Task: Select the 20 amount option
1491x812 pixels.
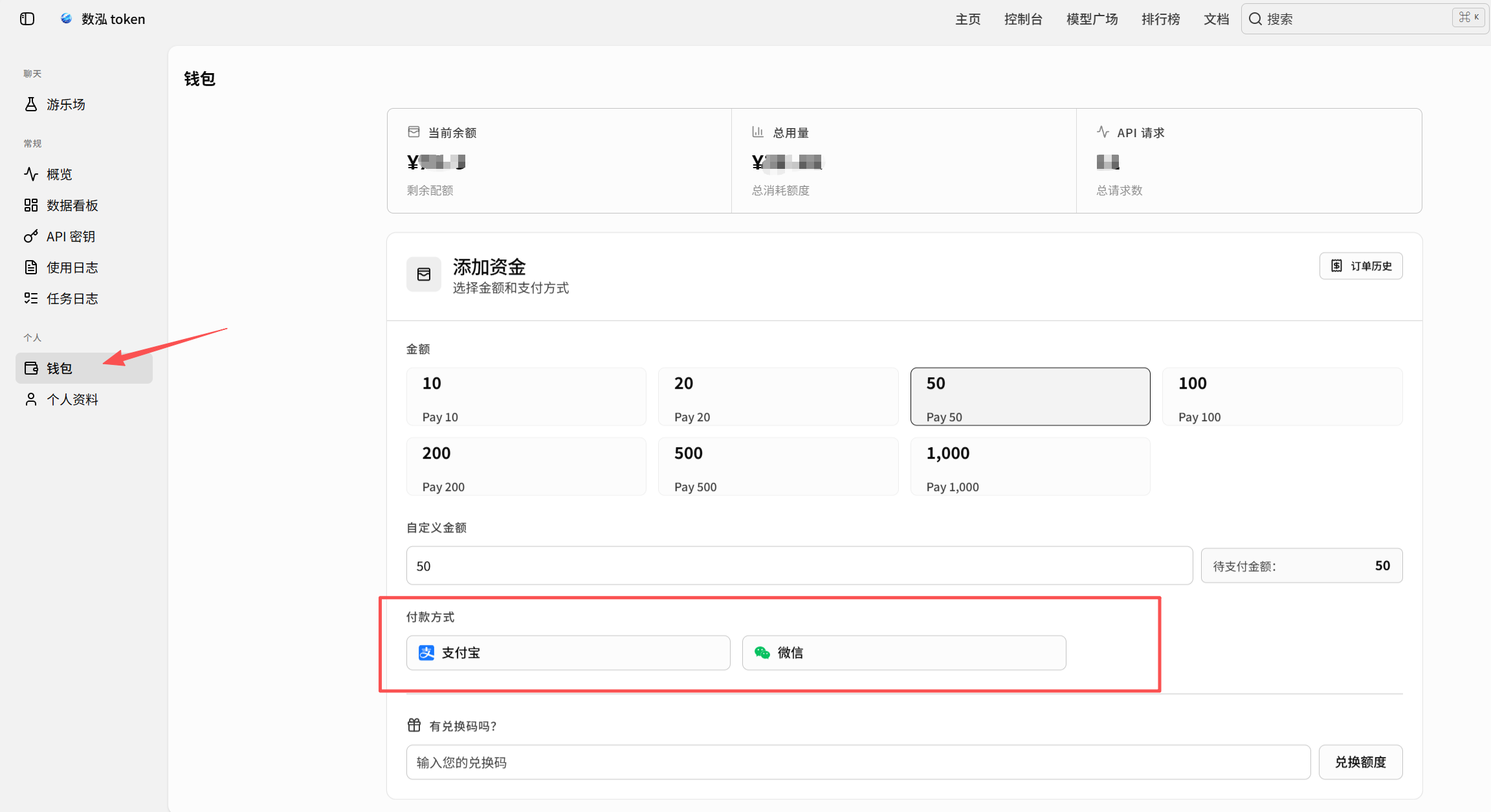Action: tap(778, 397)
